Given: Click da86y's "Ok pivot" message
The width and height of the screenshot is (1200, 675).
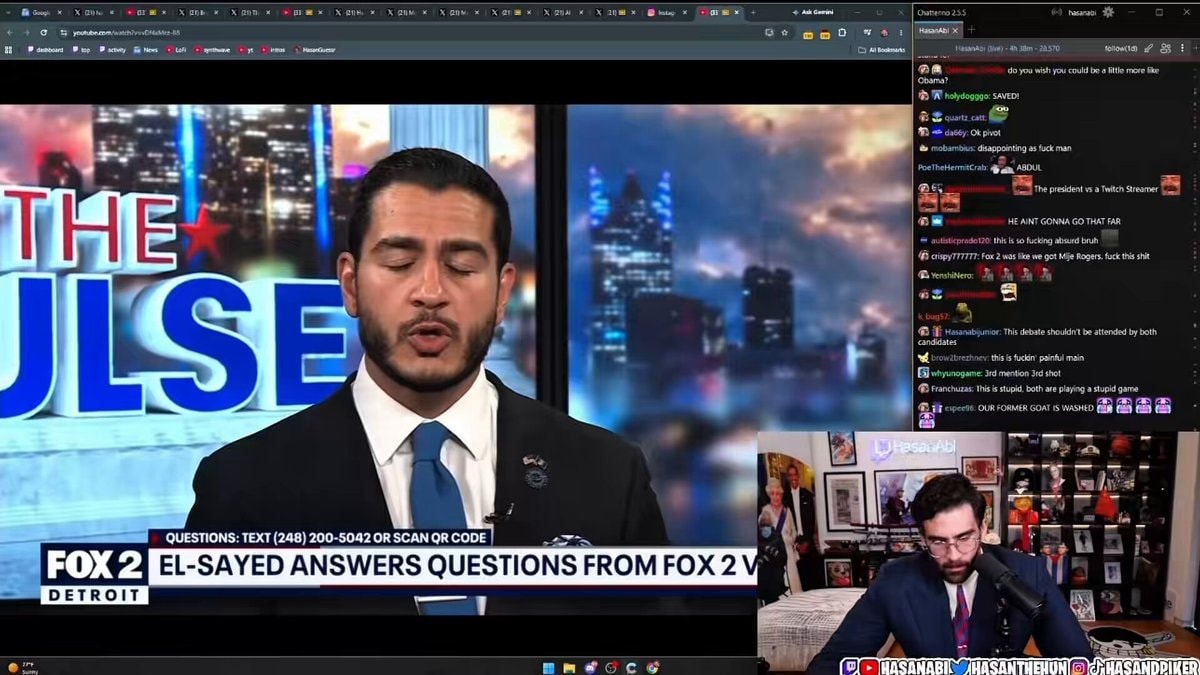Looking at the screenshot, I should point(985,132).
